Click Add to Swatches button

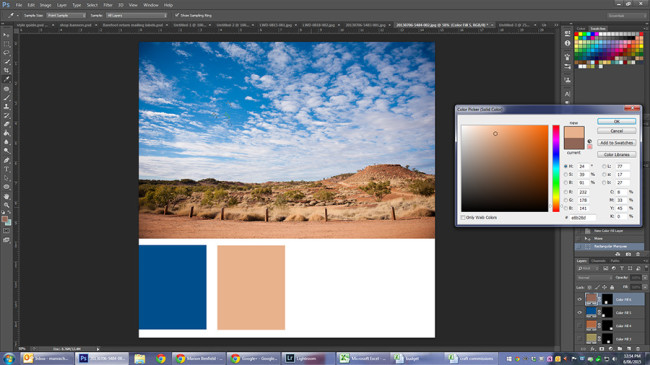[616, 143]
